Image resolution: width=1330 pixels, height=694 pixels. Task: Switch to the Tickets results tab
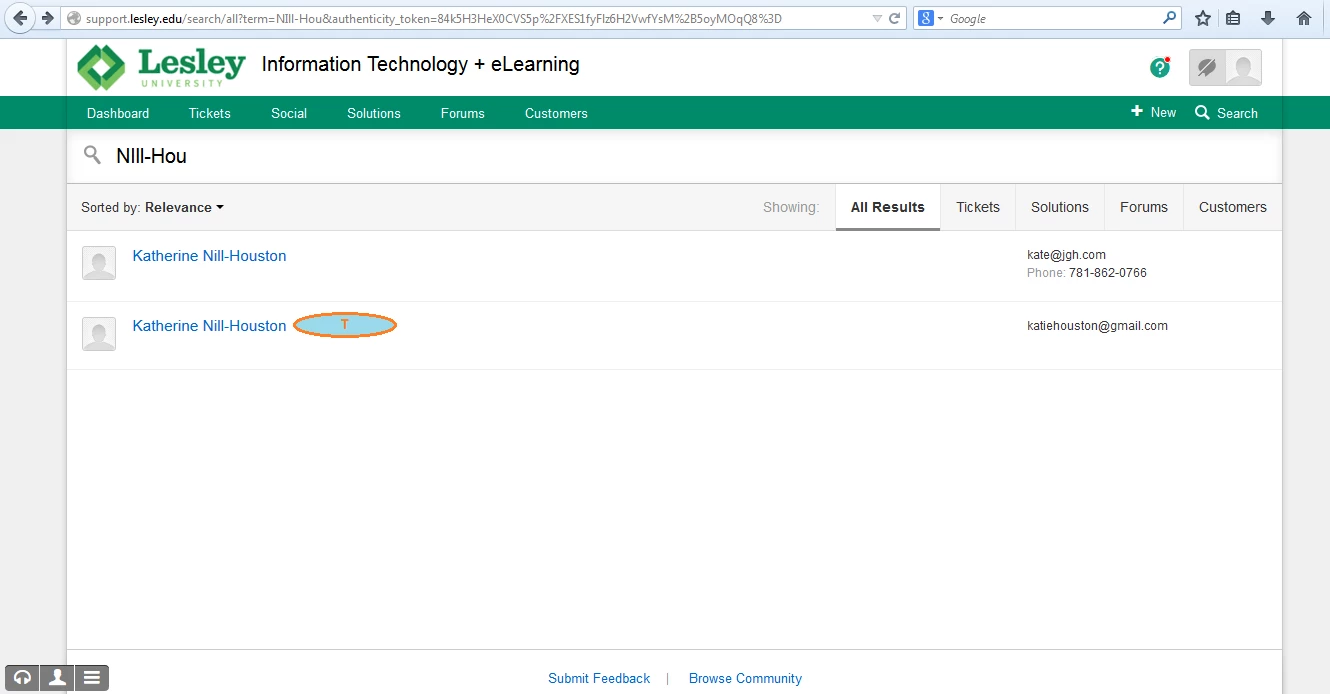[x=978, y=207]
